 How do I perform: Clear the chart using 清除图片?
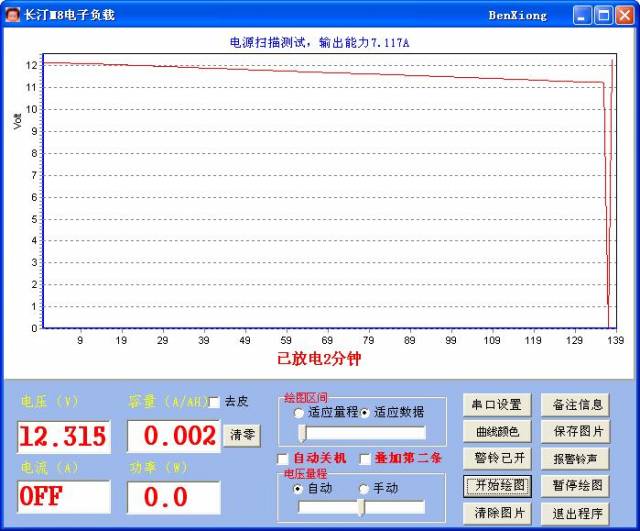tap(497, 513)
